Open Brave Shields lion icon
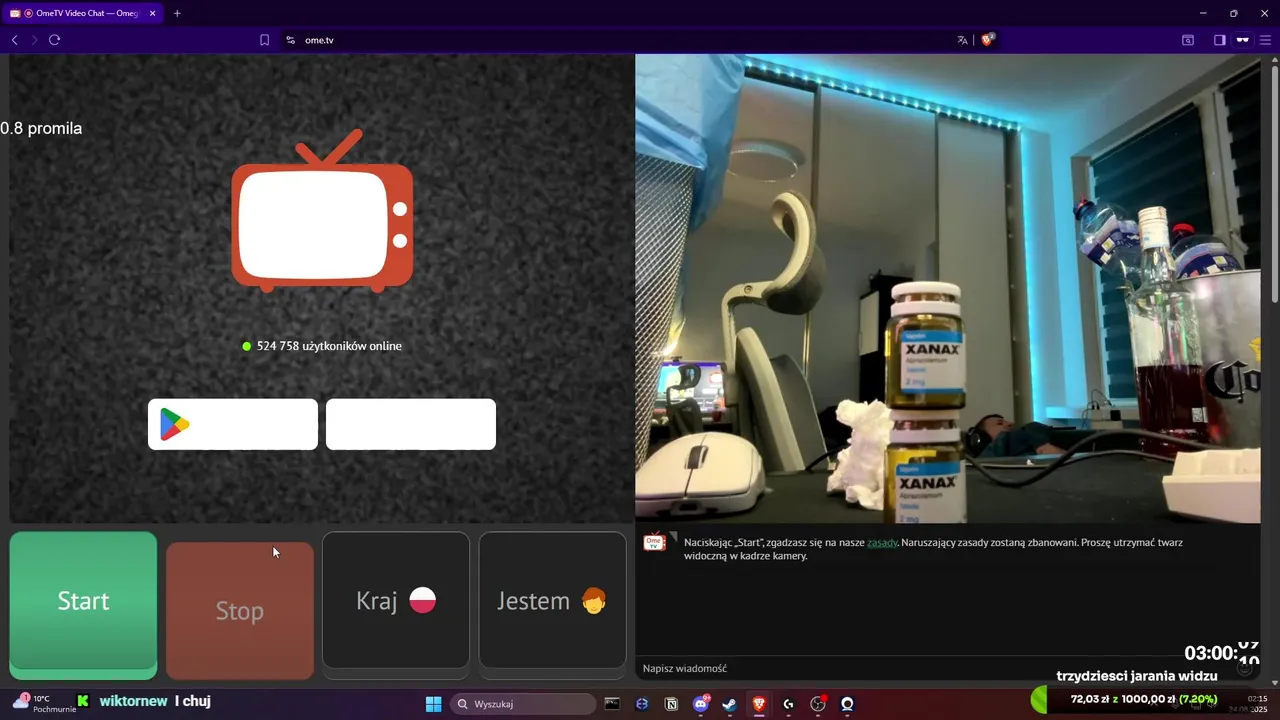The width and height of the screenshot is (1280, 720). (x=987, y=40)
